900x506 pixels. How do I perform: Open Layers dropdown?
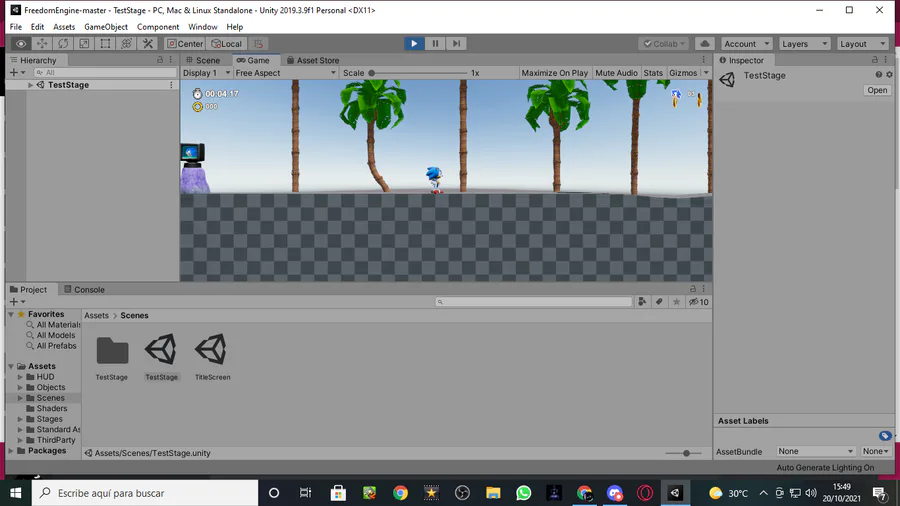(804, 44)
